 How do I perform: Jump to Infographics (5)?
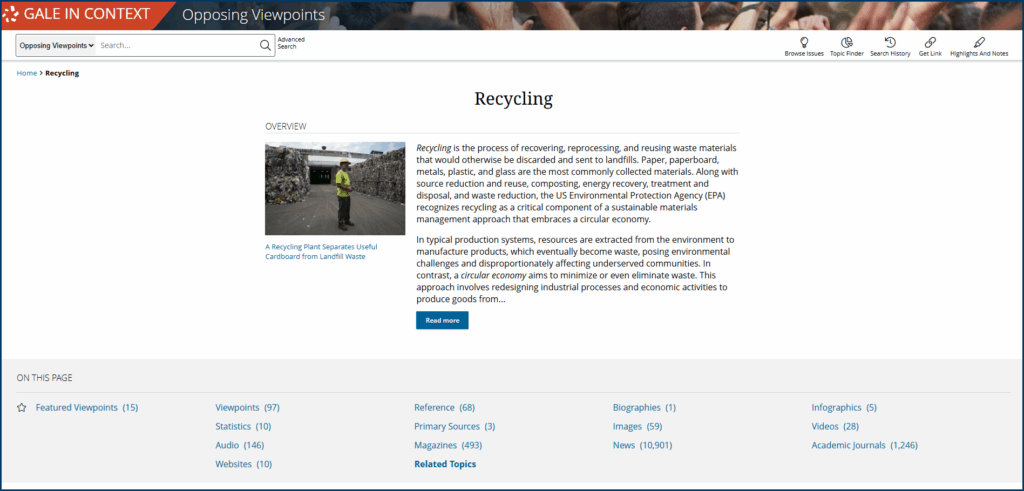tap(844, 407)
